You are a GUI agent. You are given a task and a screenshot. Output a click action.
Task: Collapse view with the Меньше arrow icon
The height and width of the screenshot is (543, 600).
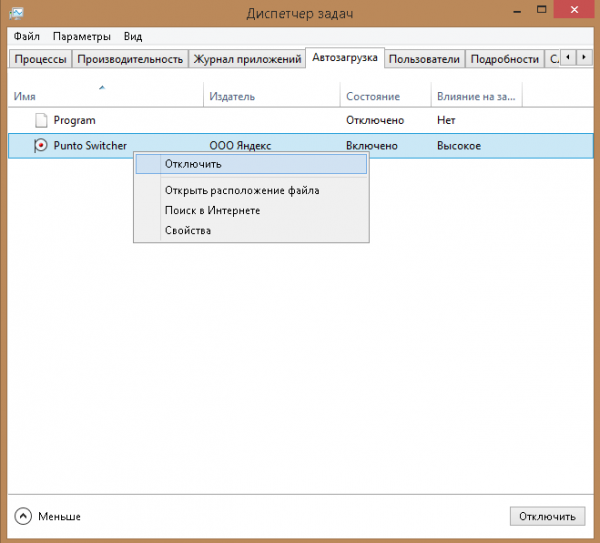tap(23, 516)
